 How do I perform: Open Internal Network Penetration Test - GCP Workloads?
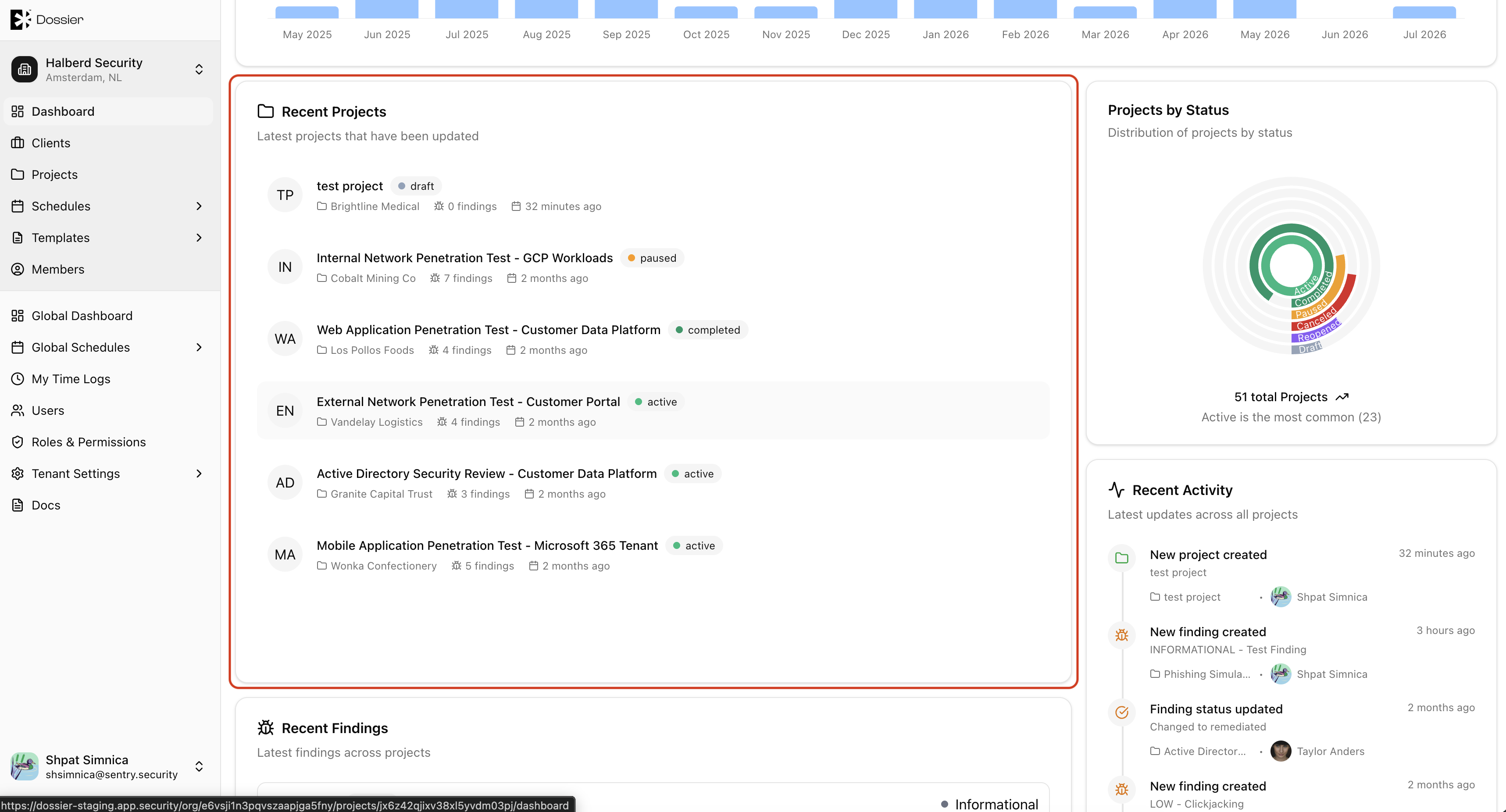tap(653, 267)
